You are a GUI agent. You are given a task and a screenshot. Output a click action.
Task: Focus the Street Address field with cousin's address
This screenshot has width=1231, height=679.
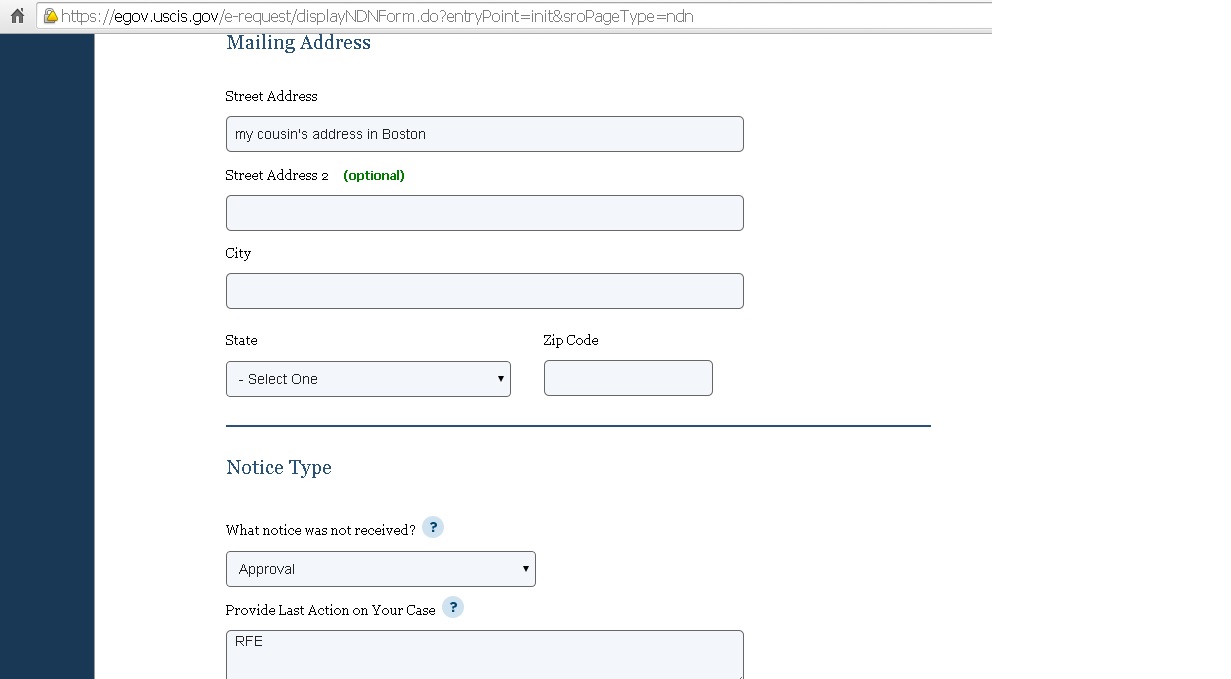pos(484,134)
